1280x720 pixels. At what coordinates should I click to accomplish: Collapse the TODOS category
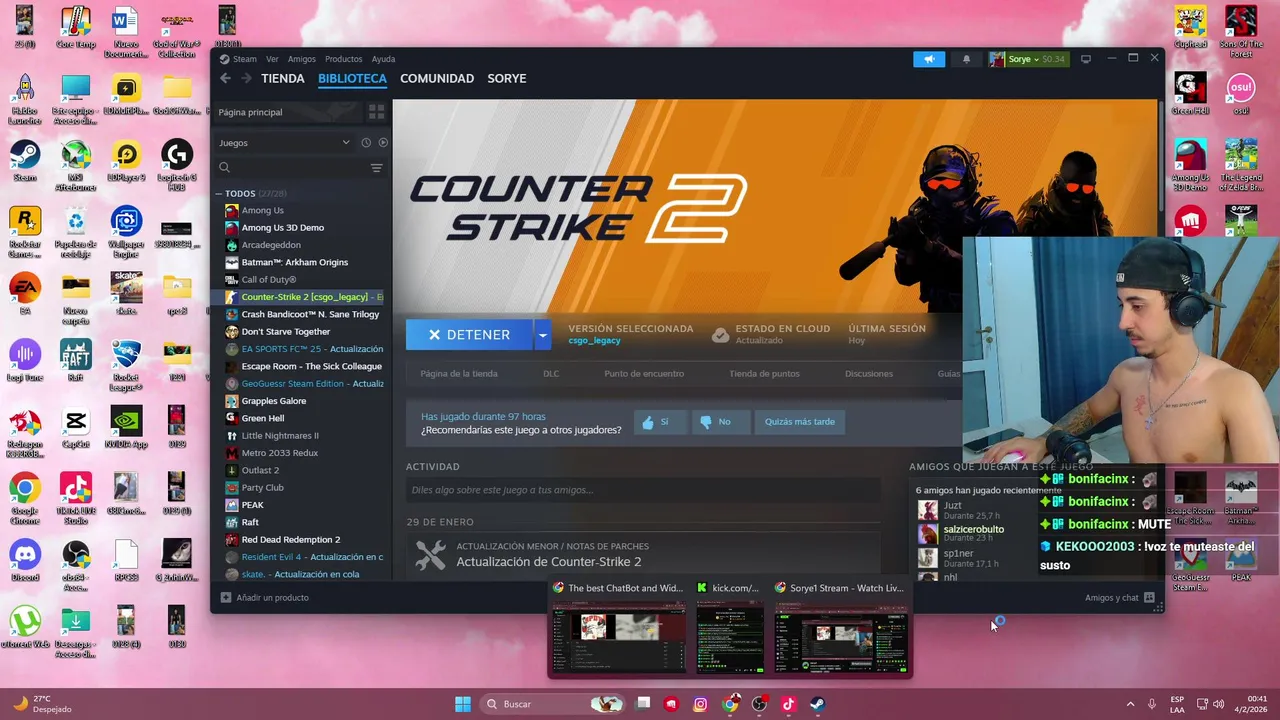219,194
